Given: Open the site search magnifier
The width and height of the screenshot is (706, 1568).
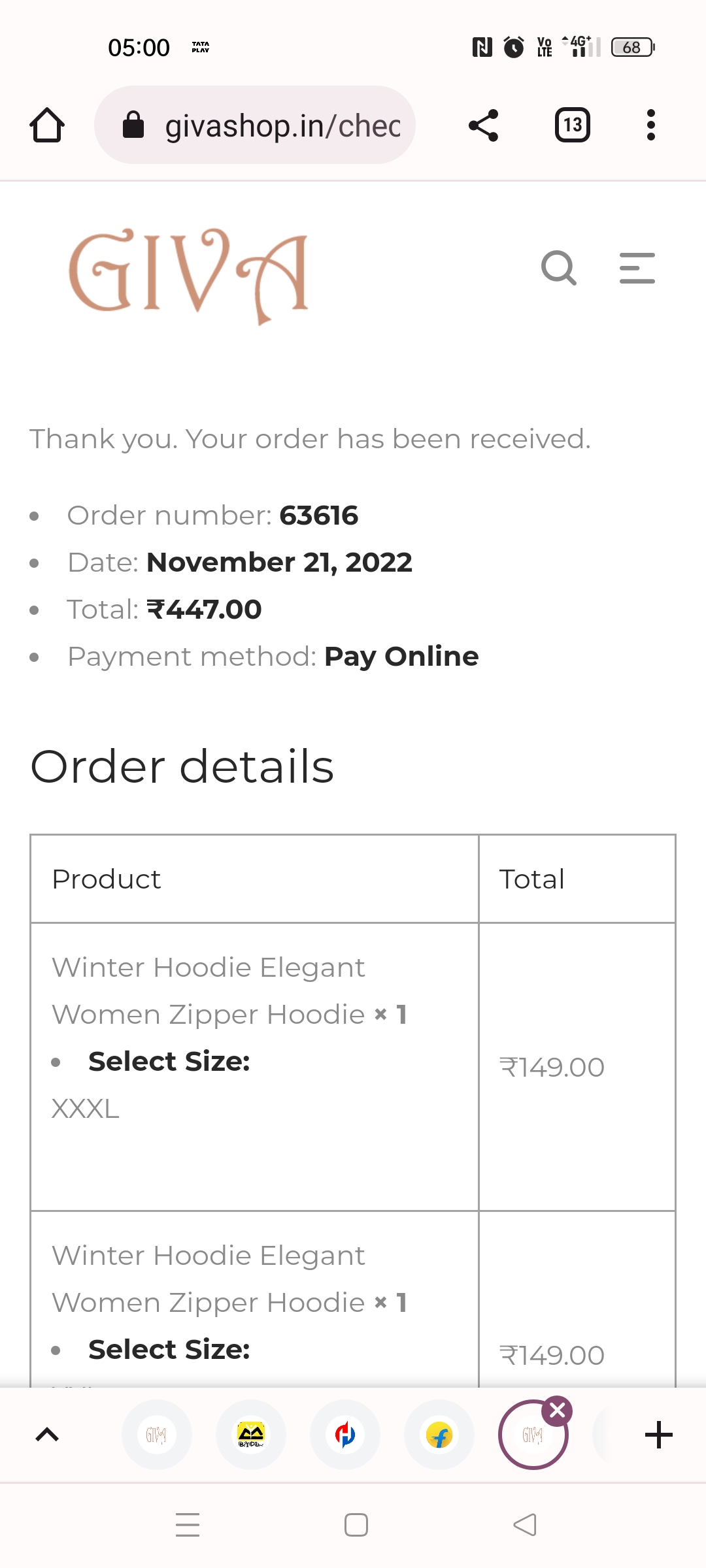Looking at the screenshot, I should coord(559,268).
